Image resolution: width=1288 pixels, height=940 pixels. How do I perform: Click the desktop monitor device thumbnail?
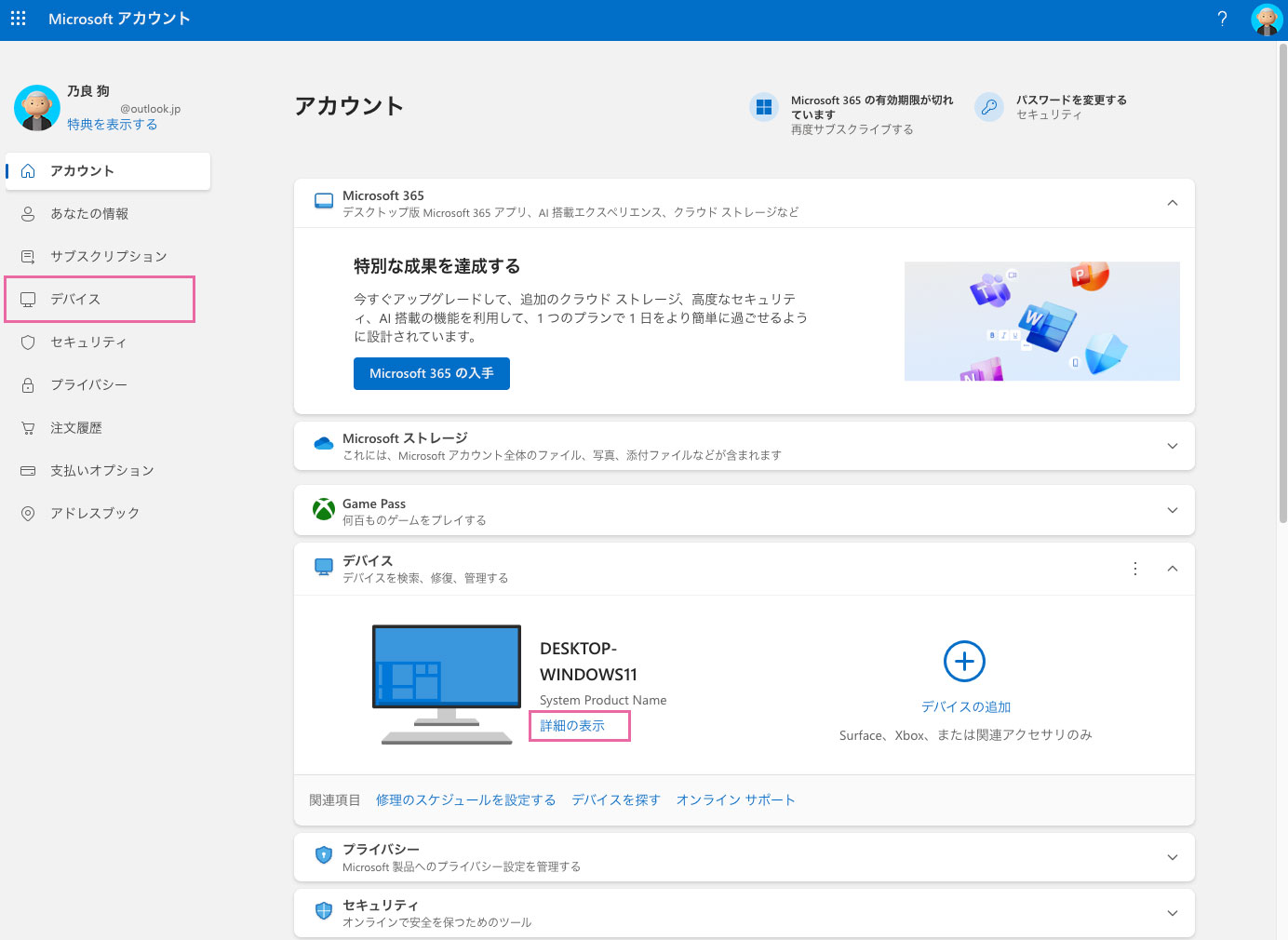(447, 684)
